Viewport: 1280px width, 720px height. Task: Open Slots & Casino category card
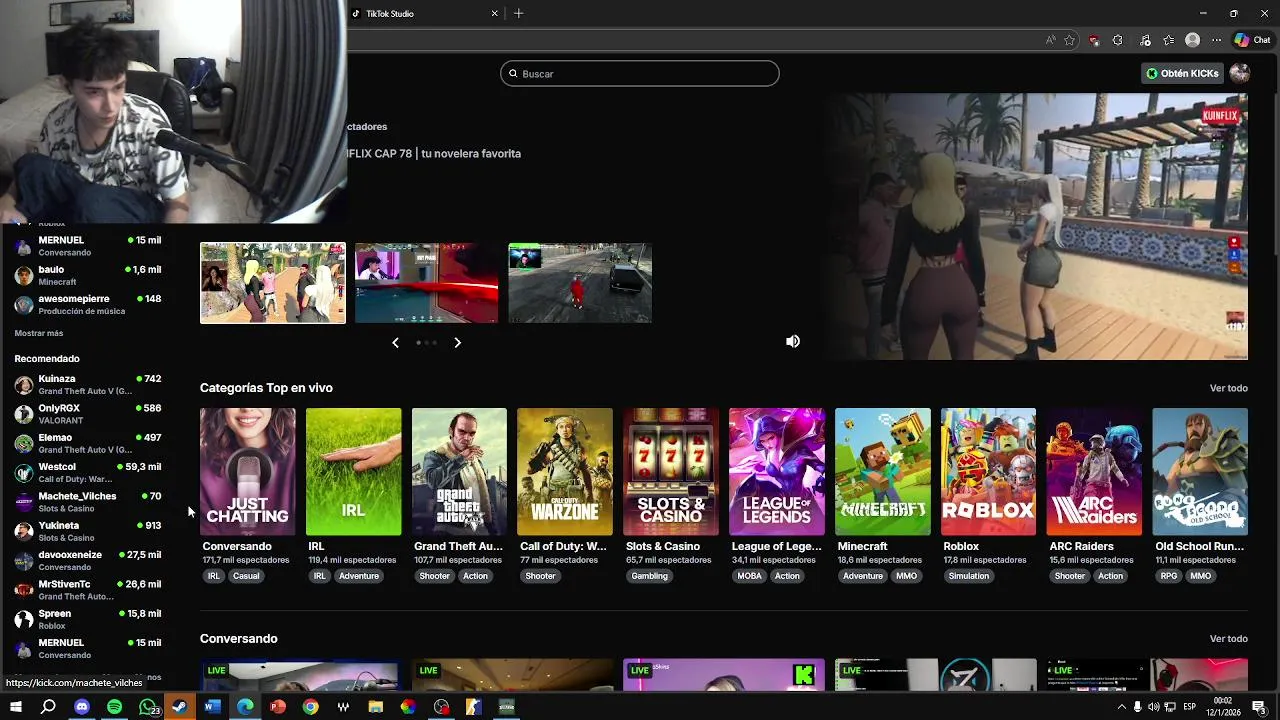tap(671, 471)
